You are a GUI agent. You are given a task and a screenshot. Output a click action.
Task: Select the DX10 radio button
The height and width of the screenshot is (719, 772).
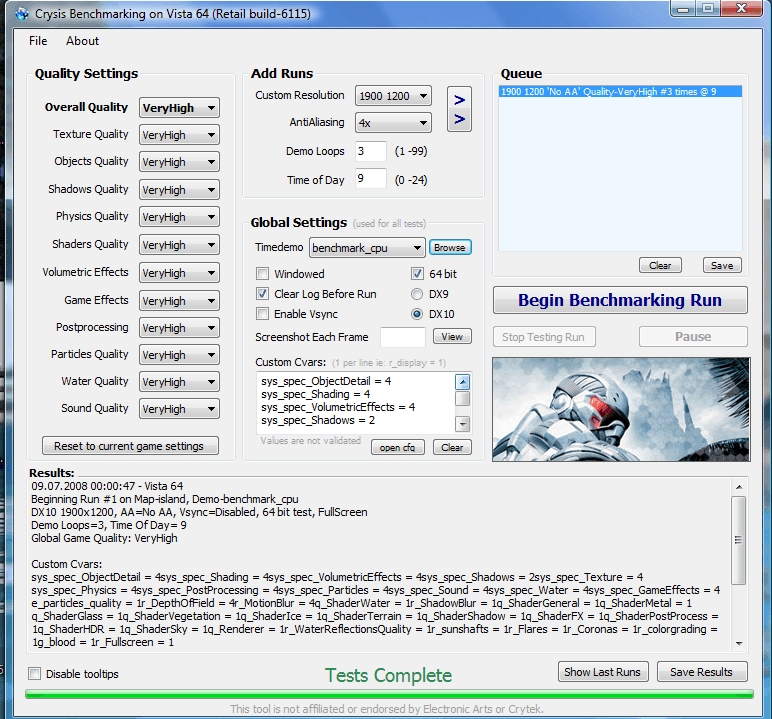coord(417,314)
